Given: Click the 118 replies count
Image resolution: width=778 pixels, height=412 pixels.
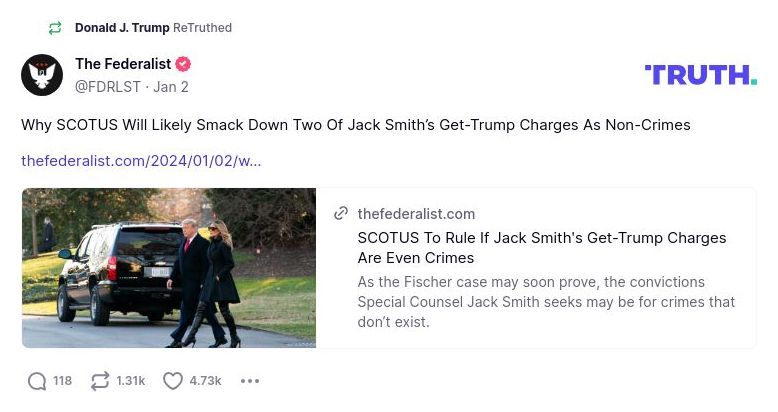Looking at the screenshot, I should click(x=62, y=381).
